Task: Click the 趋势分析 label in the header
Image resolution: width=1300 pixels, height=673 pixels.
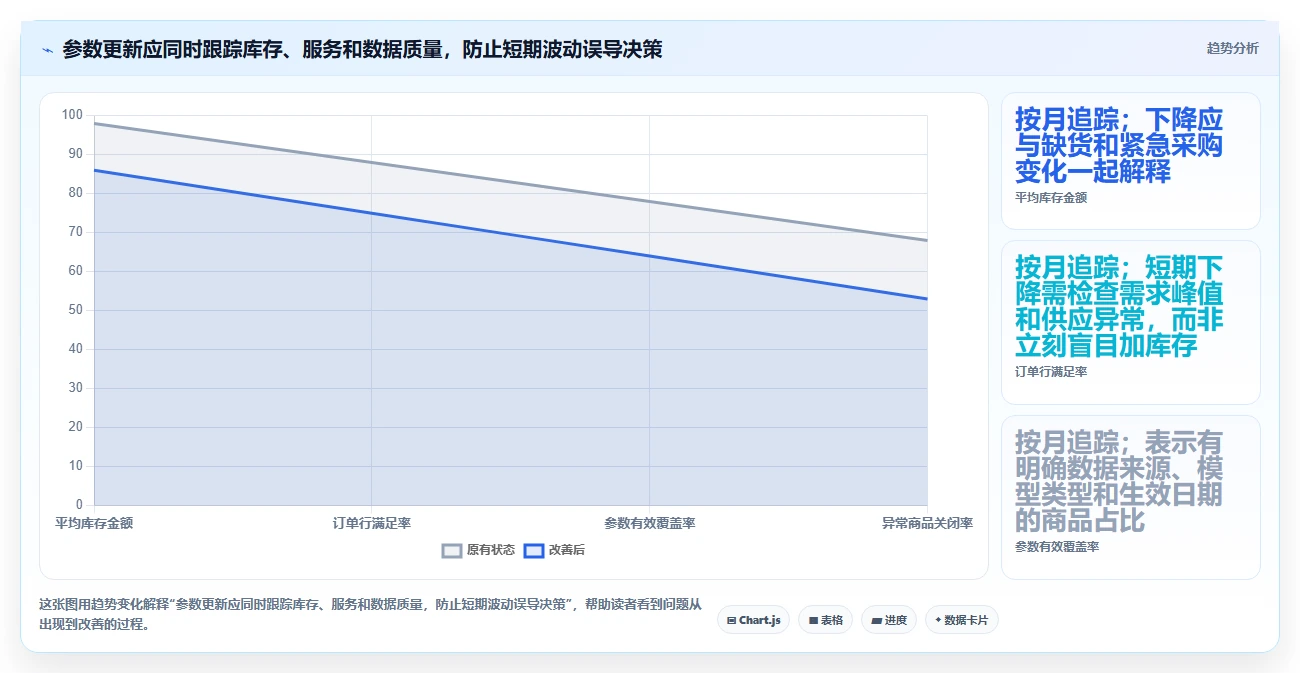Action: (1233, 48)
